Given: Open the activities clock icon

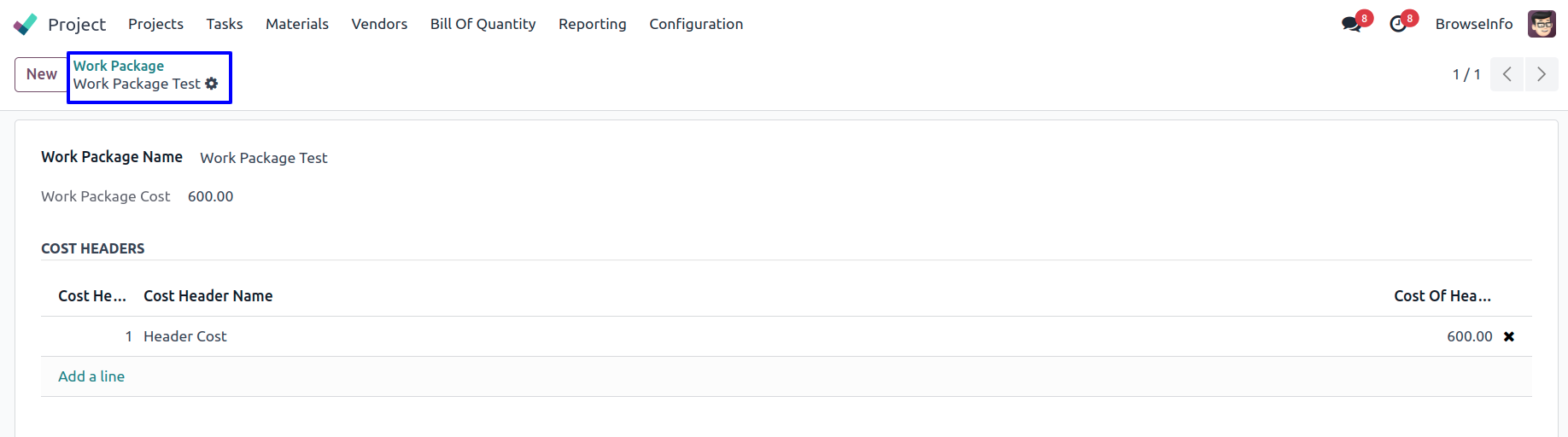Looking at the screenshot, I should pos(1398,24).
